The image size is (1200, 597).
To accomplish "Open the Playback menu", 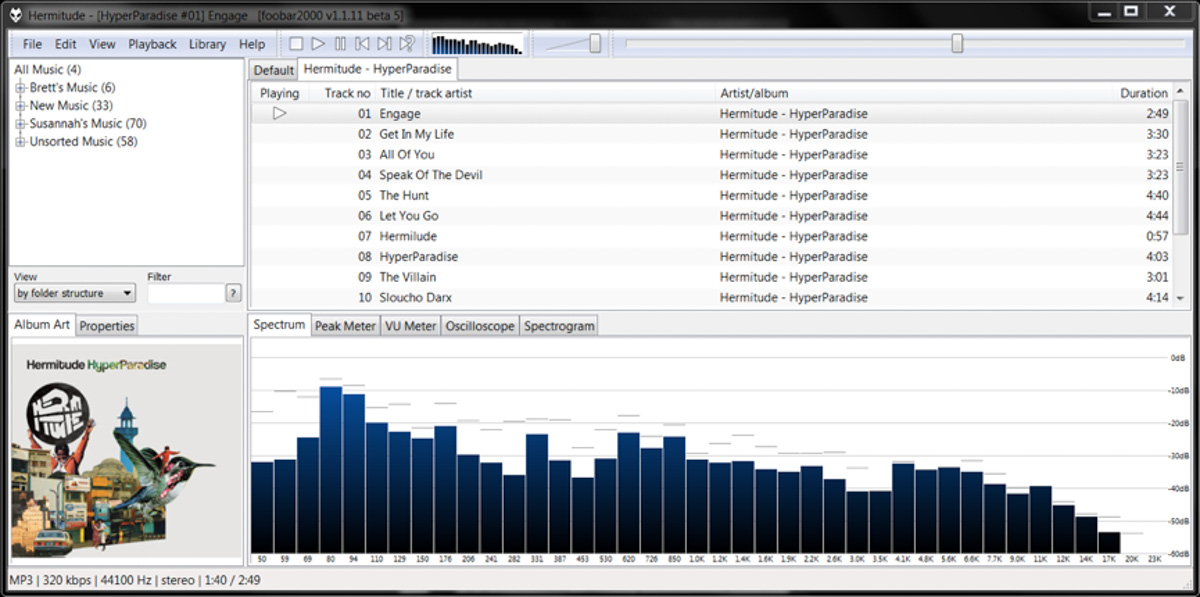I will pyautogui.click(x=152, y=44).
